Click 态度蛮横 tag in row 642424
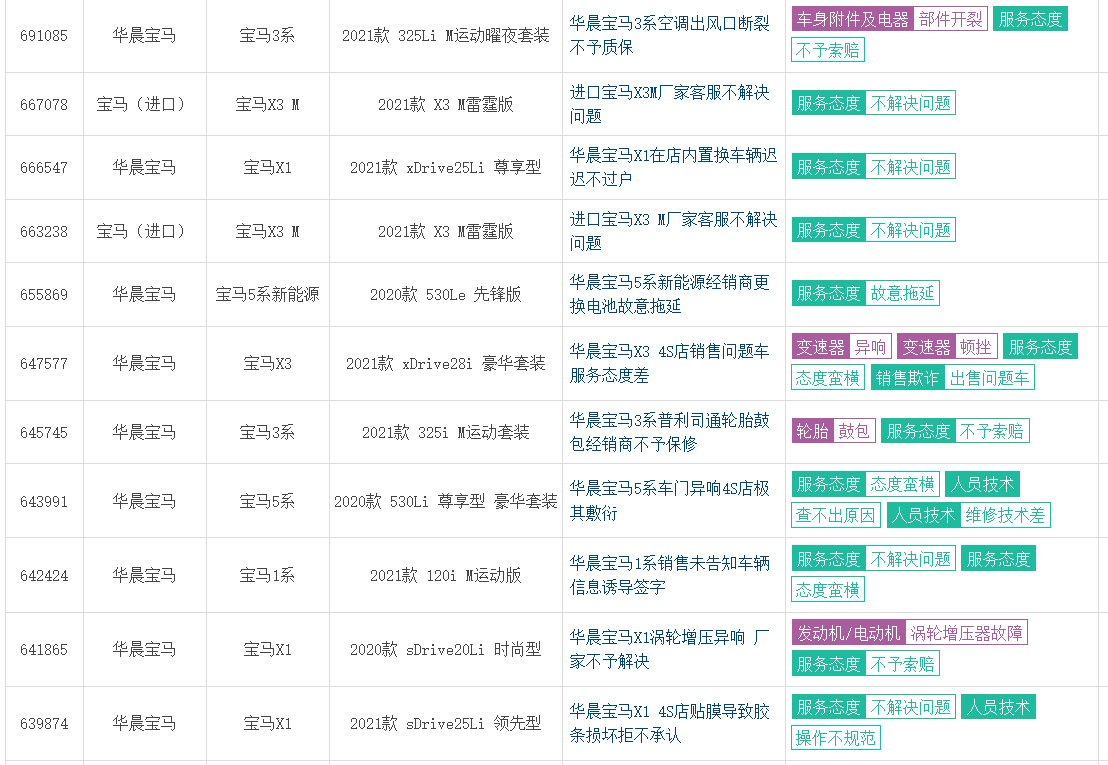 827,590
